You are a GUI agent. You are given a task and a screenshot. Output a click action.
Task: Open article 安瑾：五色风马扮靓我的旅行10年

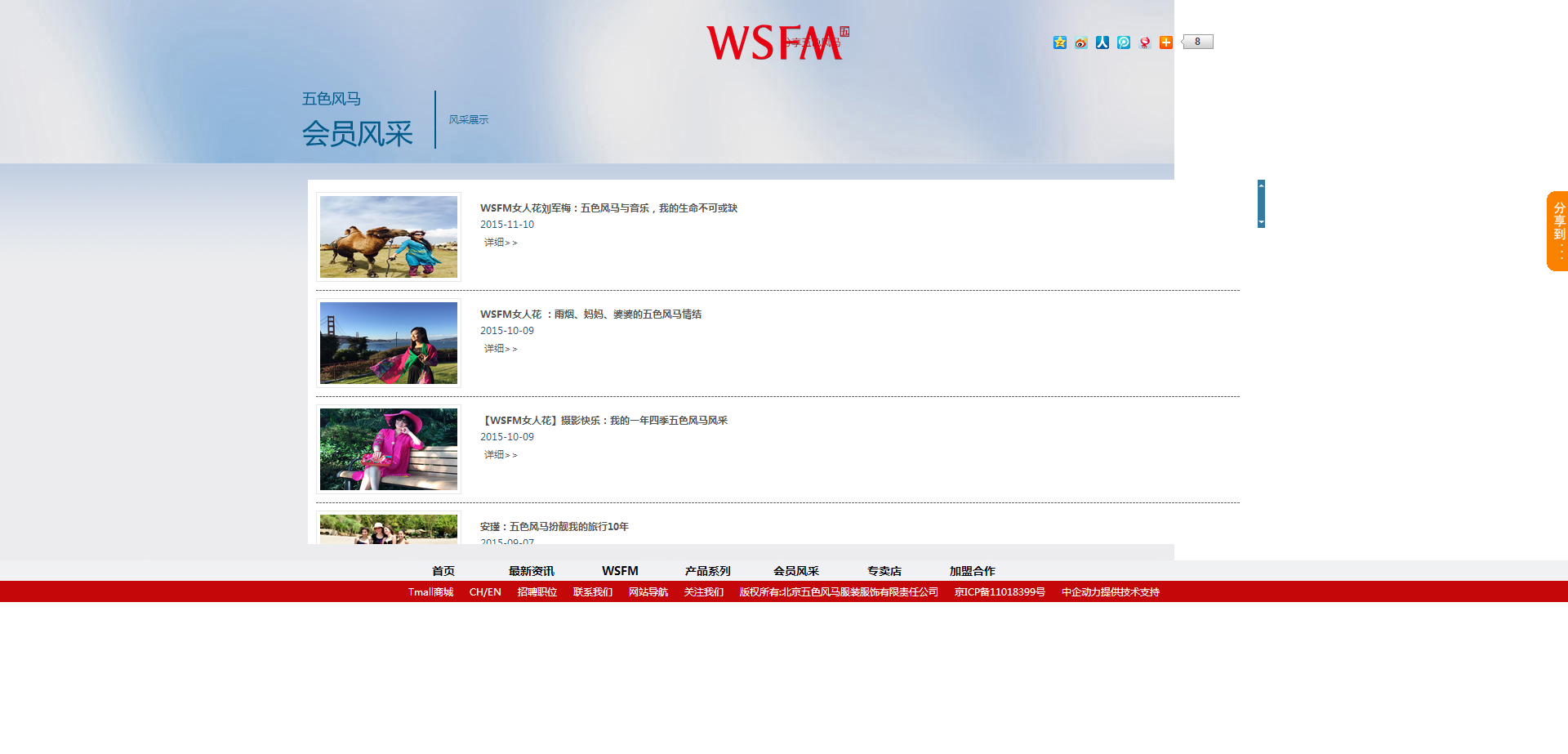(555, 527)
